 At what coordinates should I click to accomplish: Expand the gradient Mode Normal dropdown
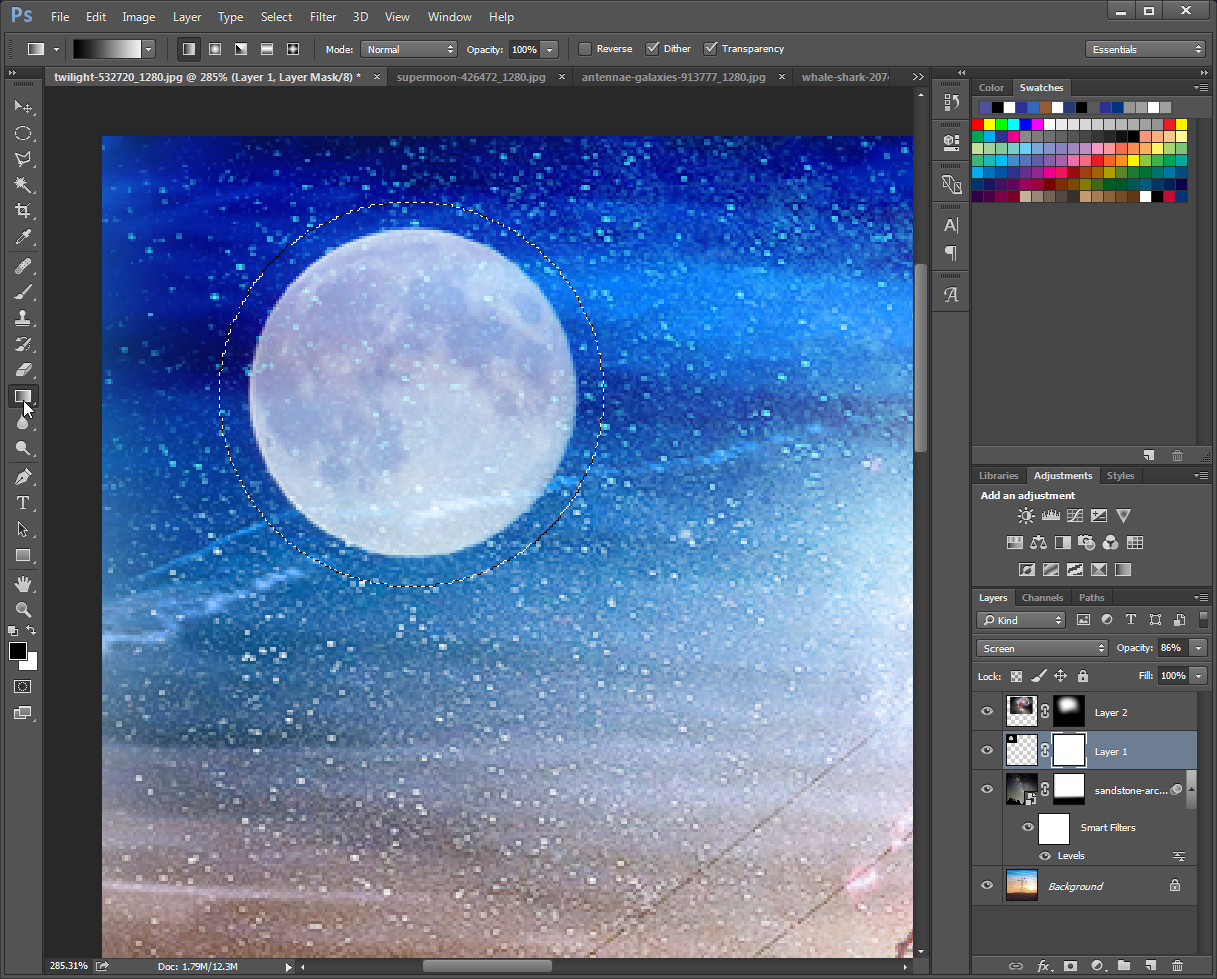coord(408,49)
